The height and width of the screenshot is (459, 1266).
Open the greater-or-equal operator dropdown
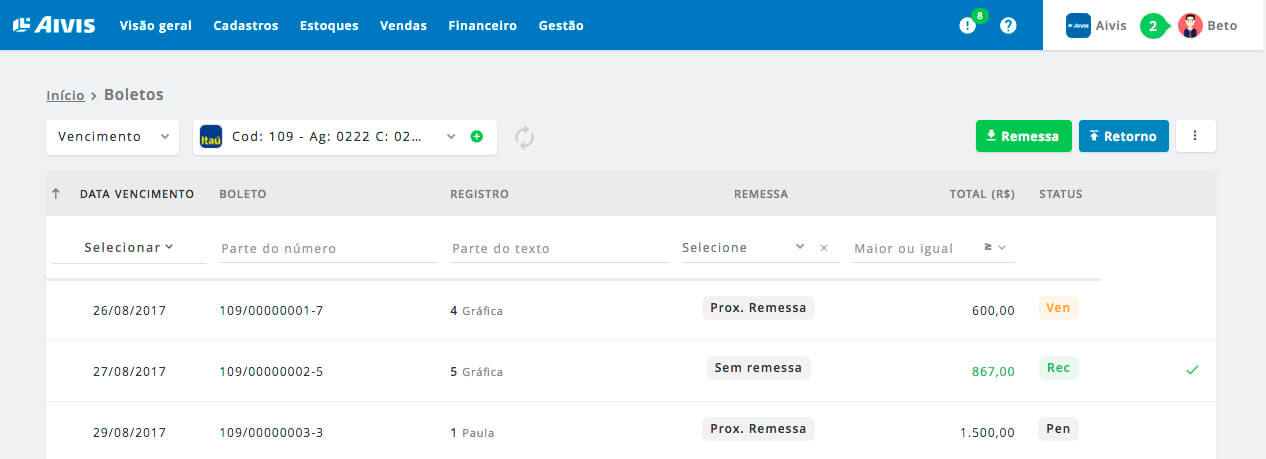(x=995, y=248)
